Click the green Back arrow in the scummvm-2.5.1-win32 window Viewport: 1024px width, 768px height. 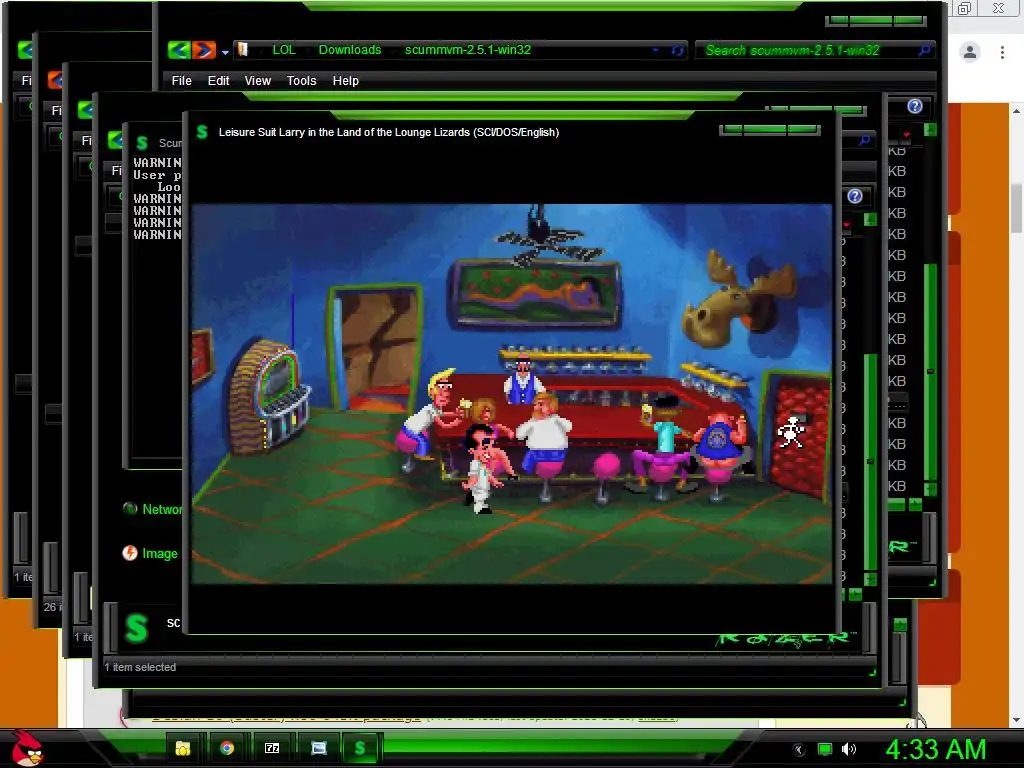pyautogui.click(x=178, y=50)
